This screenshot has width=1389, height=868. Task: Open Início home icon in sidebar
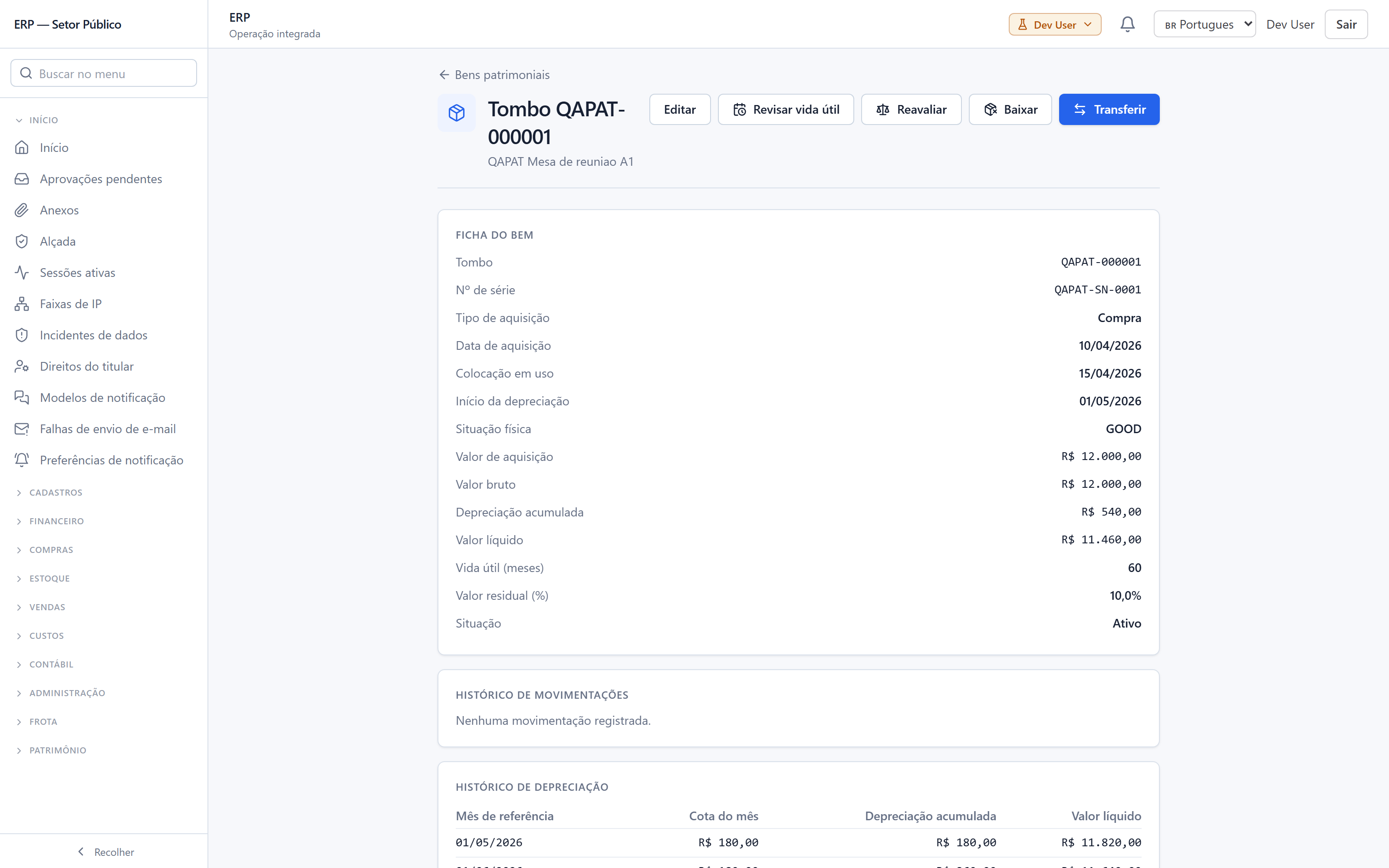tap(22, 148)
